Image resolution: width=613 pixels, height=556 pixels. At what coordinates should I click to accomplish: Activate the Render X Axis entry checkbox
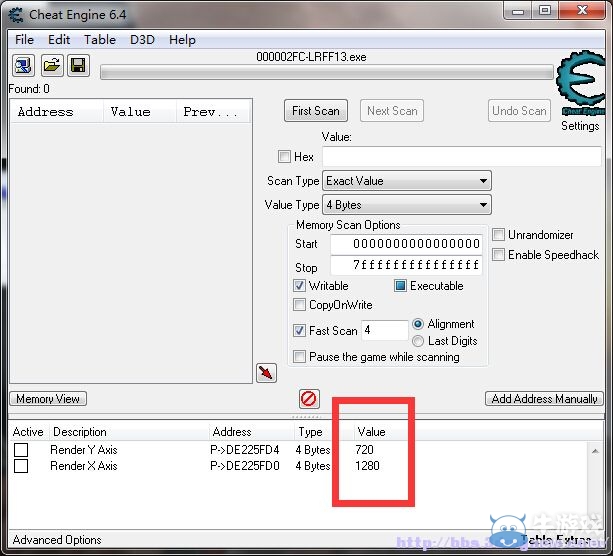(21, 466)
